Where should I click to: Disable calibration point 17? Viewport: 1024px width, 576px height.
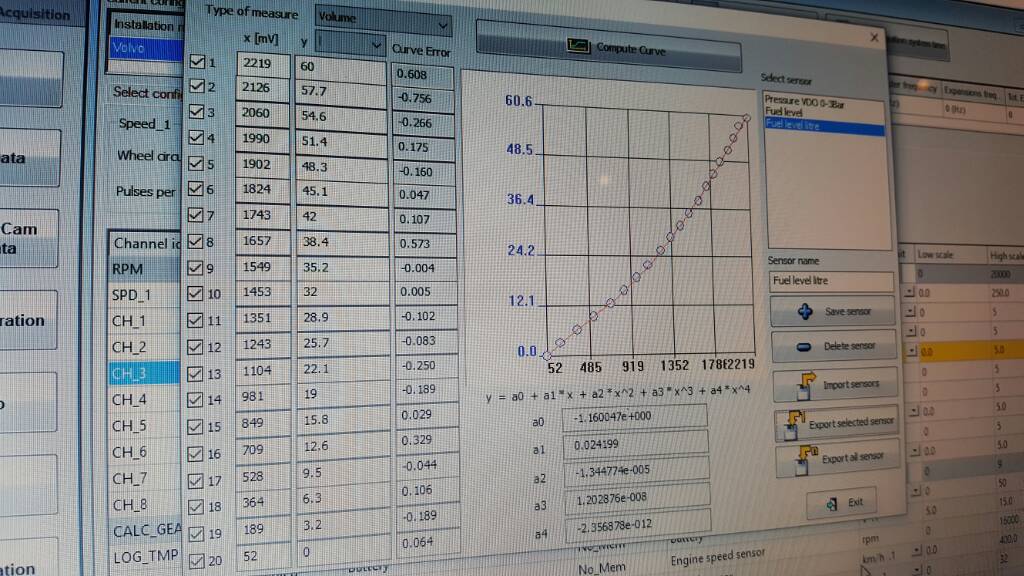coord(195,481)
